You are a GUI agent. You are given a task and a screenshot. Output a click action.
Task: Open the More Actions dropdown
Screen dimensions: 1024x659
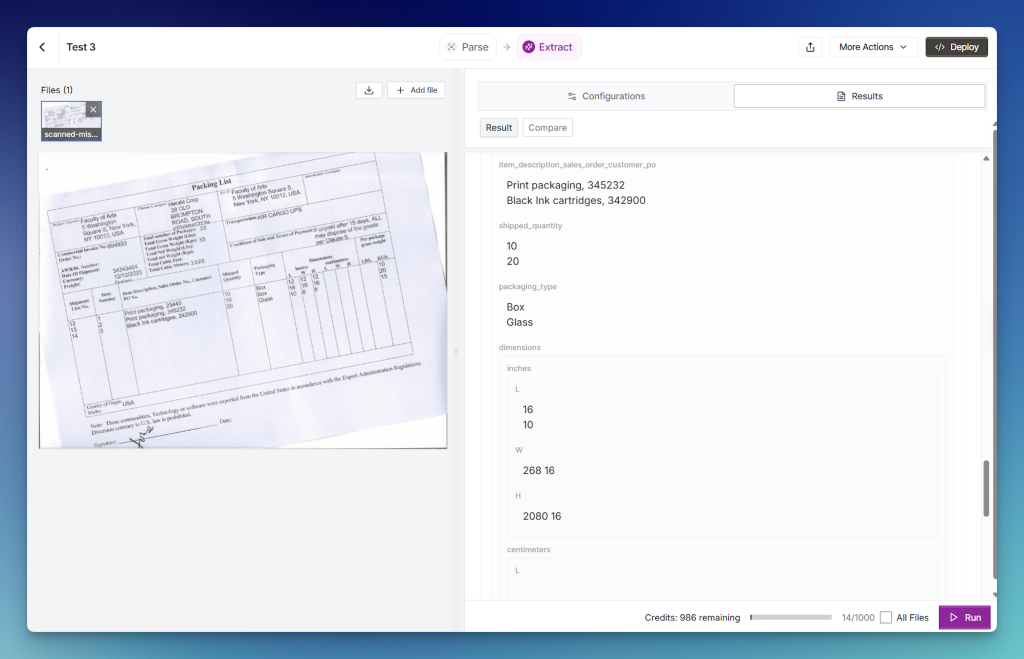tap(873, 47)
